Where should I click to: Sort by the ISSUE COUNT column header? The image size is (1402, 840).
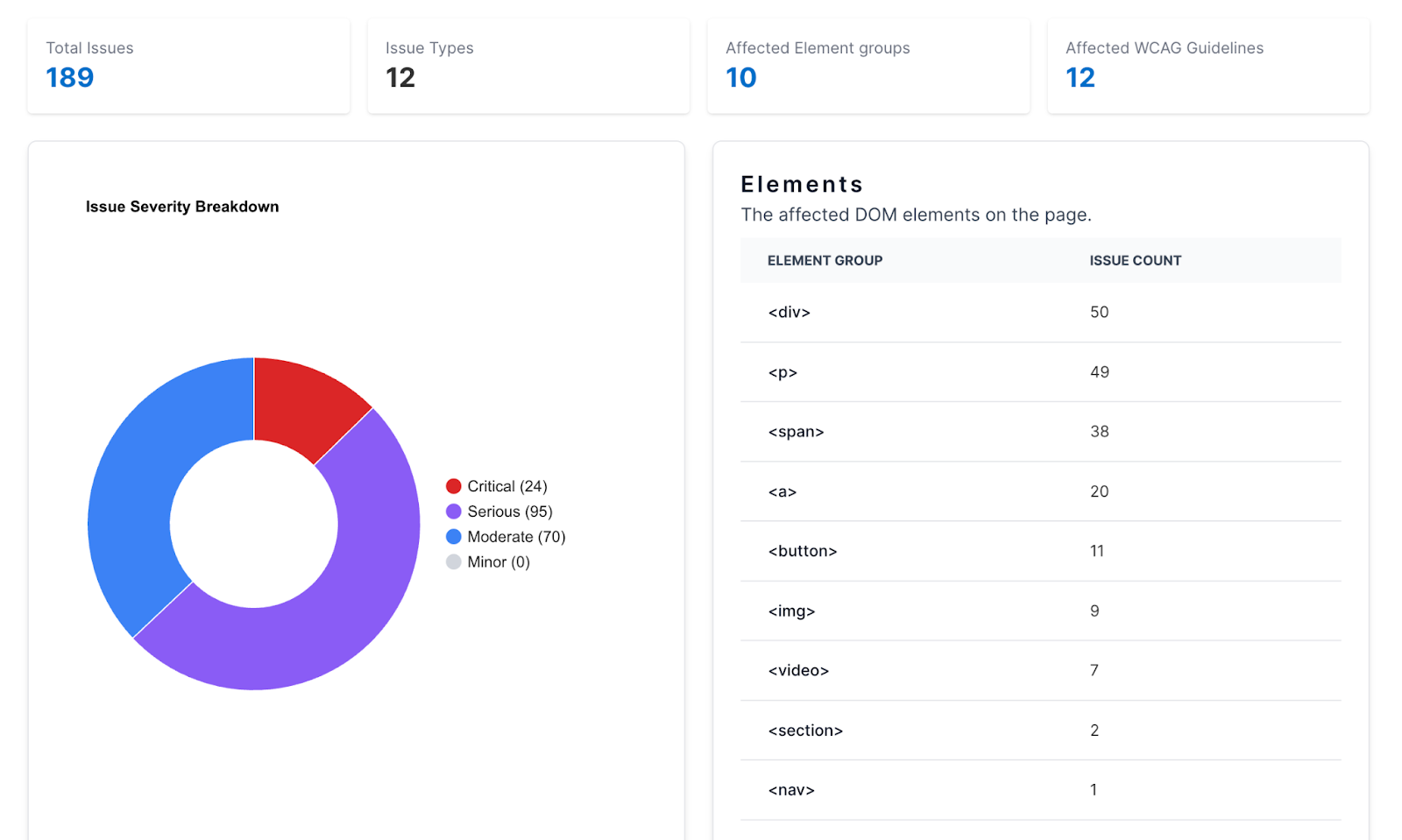coord(1135,260)
